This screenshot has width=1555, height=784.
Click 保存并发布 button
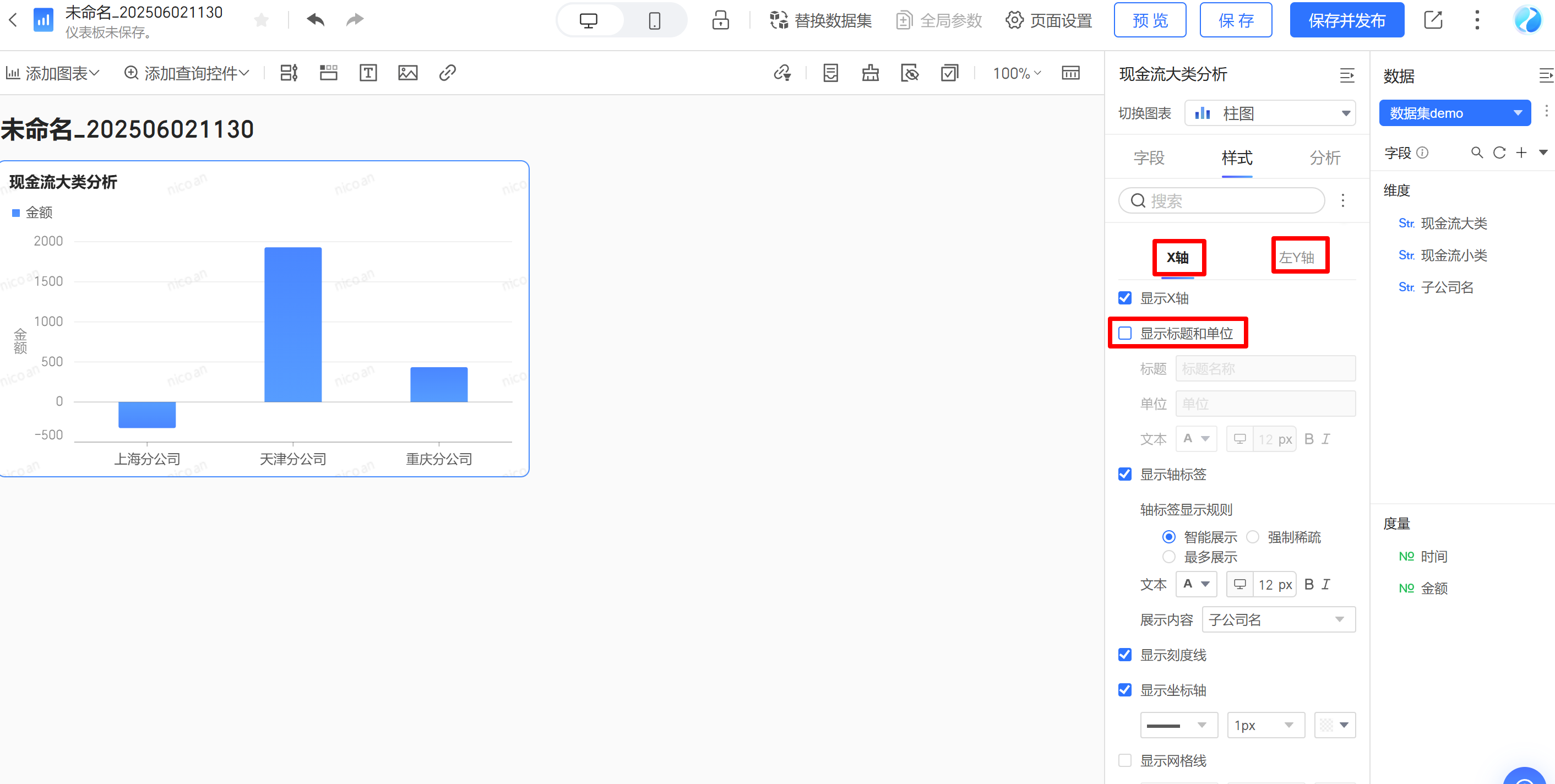pos(1346,20)
